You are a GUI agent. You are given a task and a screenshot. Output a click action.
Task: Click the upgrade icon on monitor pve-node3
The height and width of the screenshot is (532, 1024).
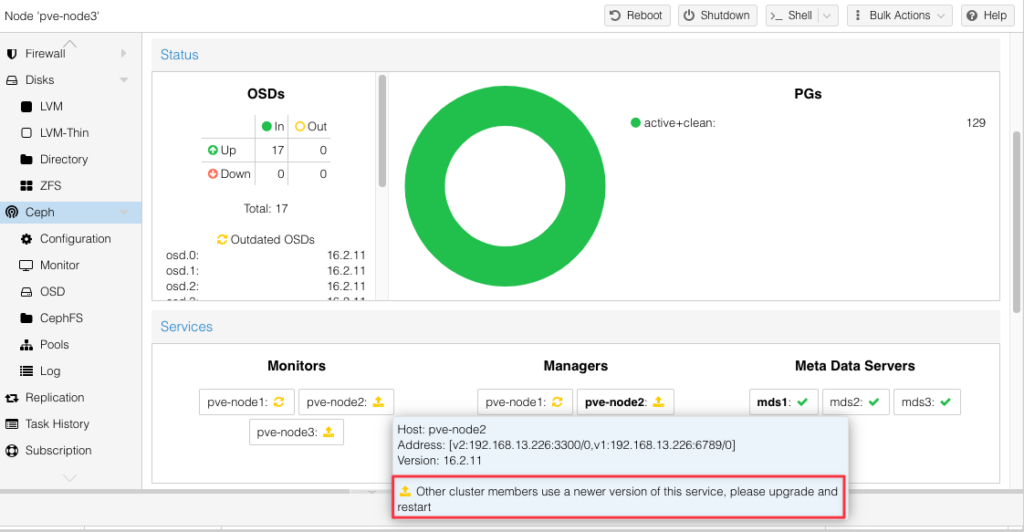tap(328, 432)
